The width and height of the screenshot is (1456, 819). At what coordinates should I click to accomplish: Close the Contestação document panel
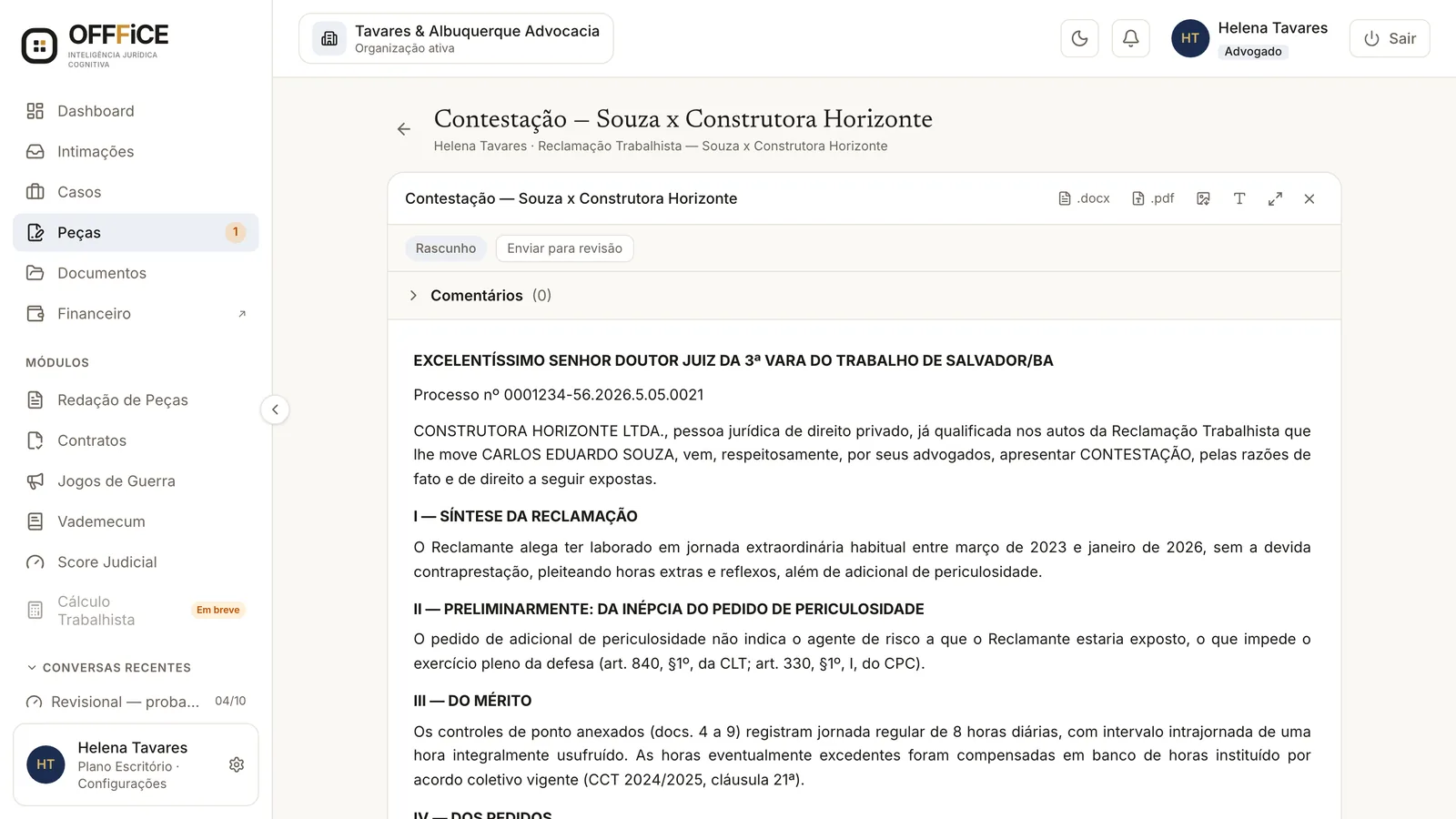click(1309, 198)
